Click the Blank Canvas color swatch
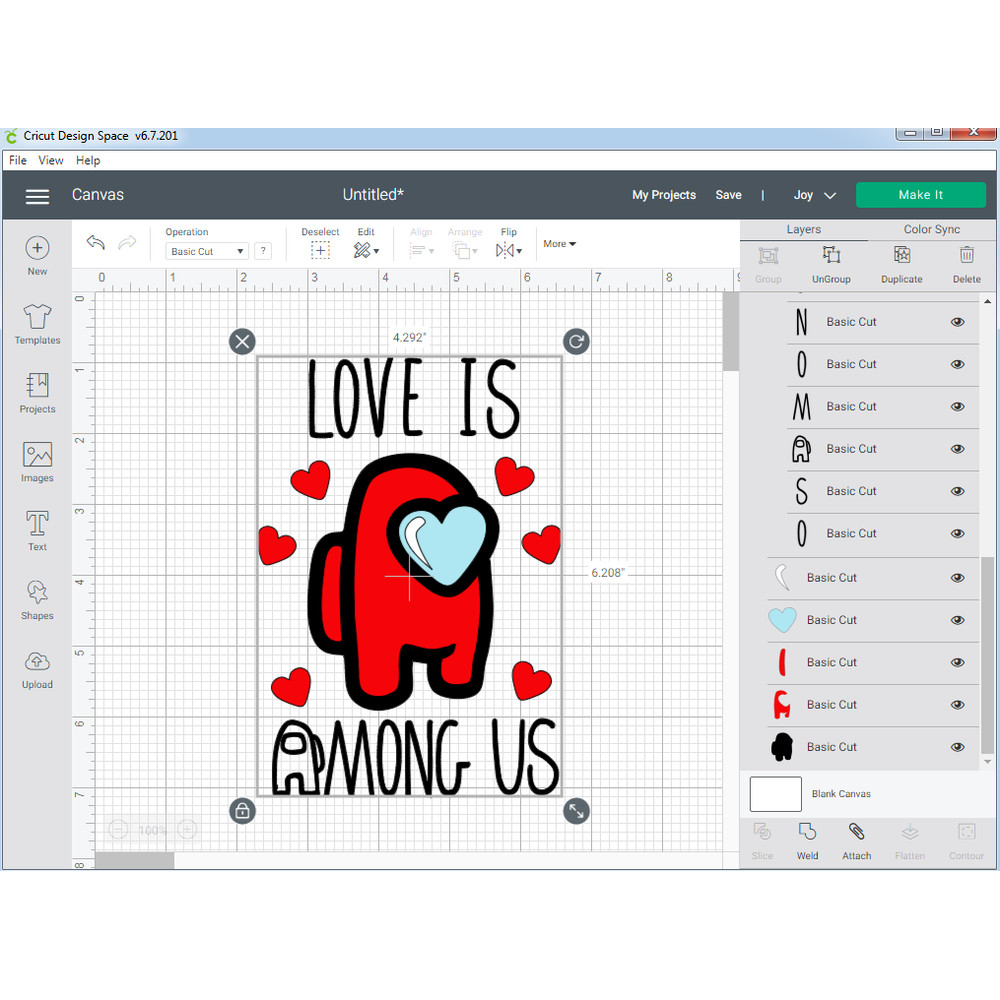Image resolution: width=1000 pixels, height=1000 pixels. [774, 793]
